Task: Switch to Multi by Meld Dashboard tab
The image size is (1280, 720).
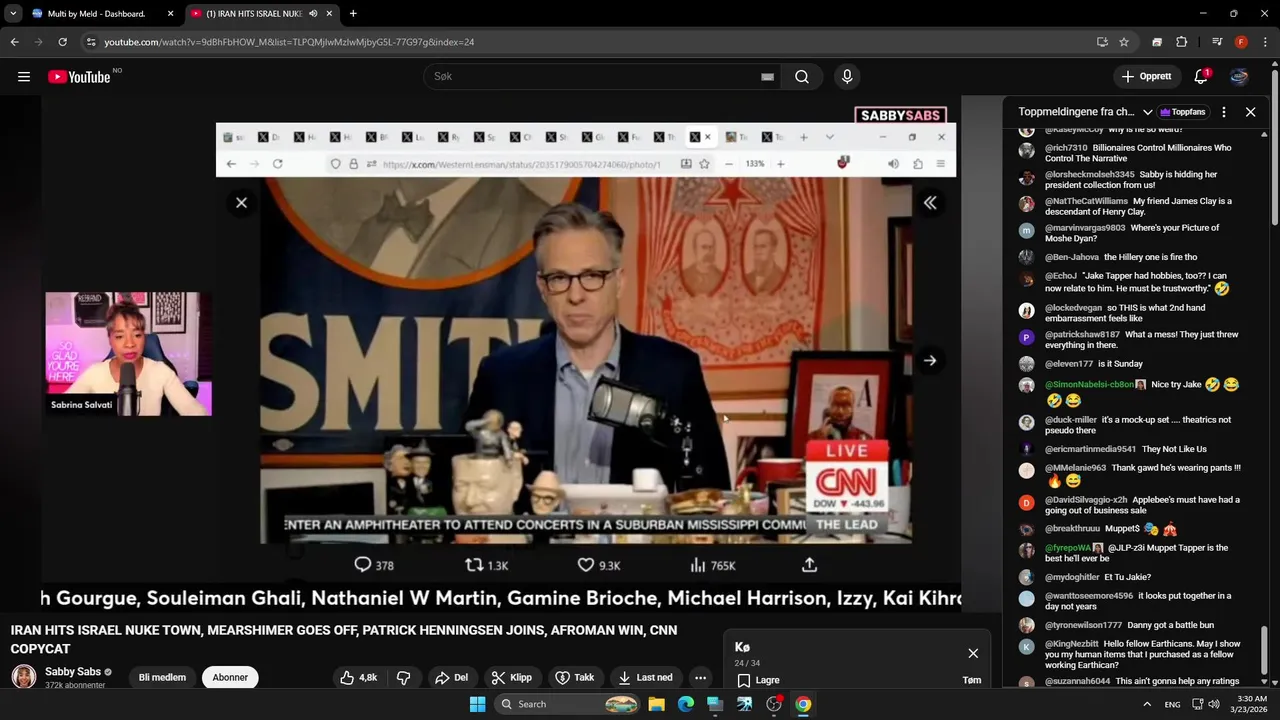Action: pos(95,14)
